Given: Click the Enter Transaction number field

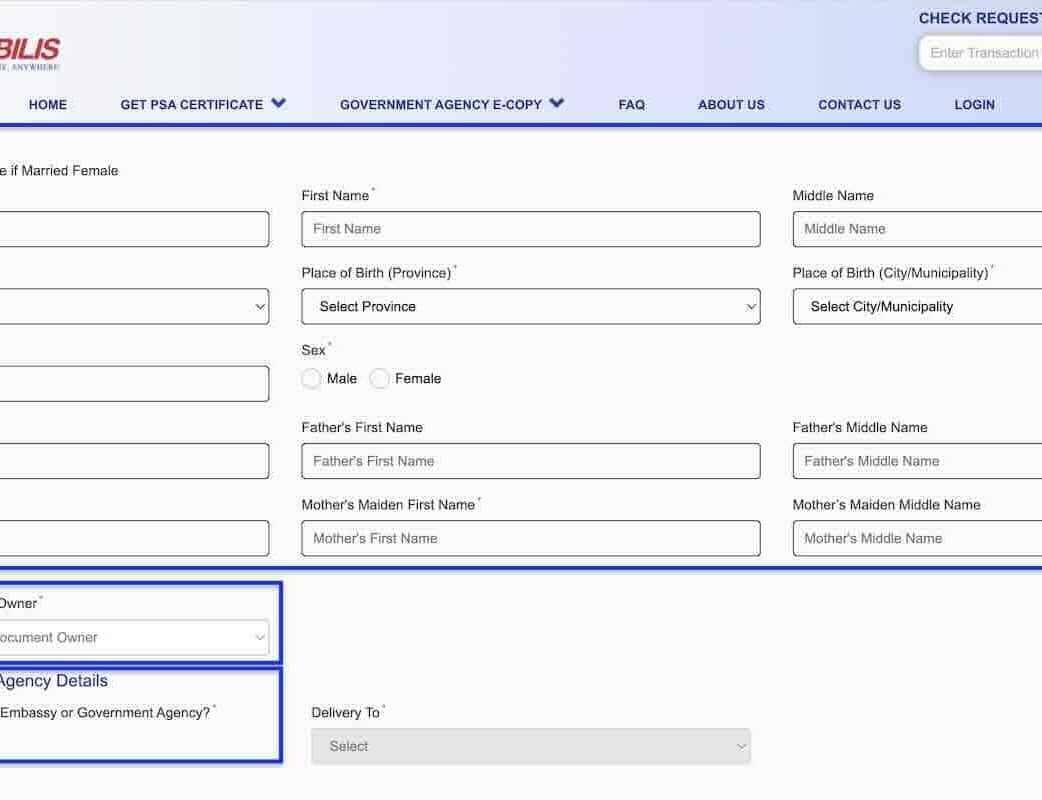Looking at the screenshot, I should coord(983,53).
